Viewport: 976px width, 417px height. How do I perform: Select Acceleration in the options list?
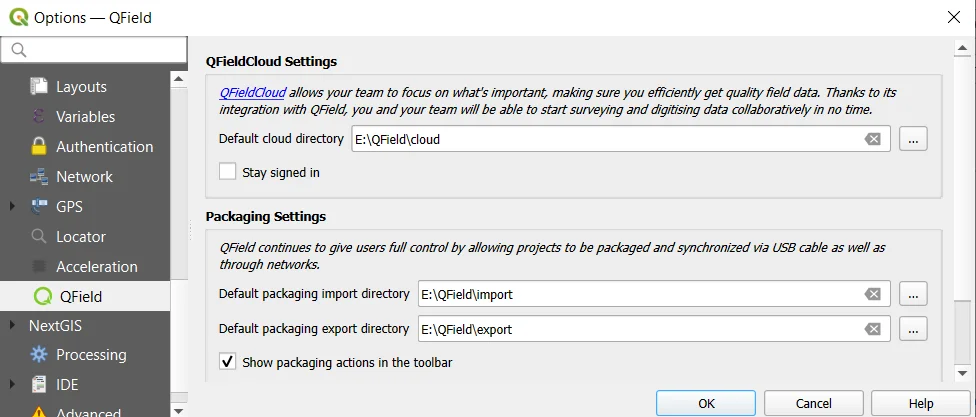coord(96,266)
